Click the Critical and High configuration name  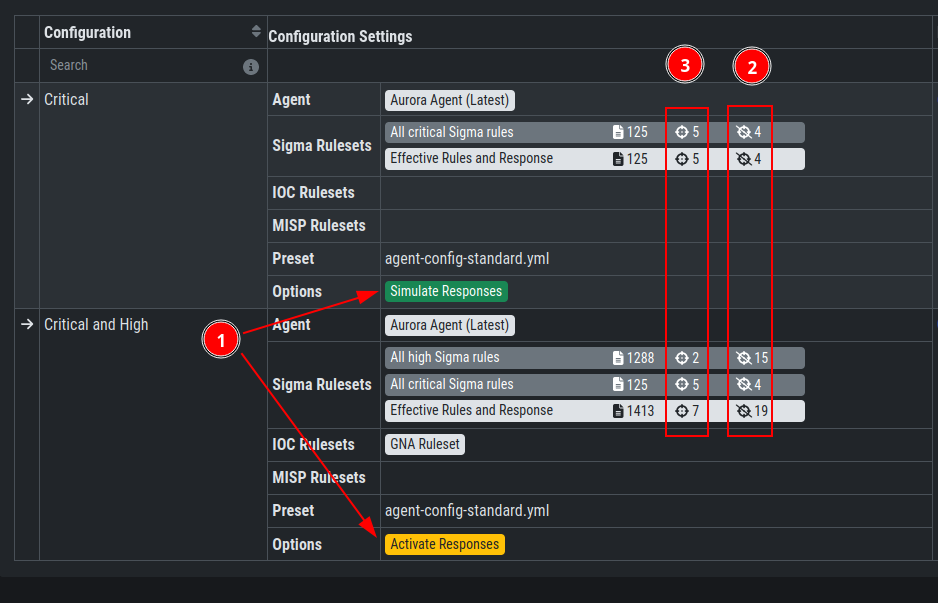(96, 325)
